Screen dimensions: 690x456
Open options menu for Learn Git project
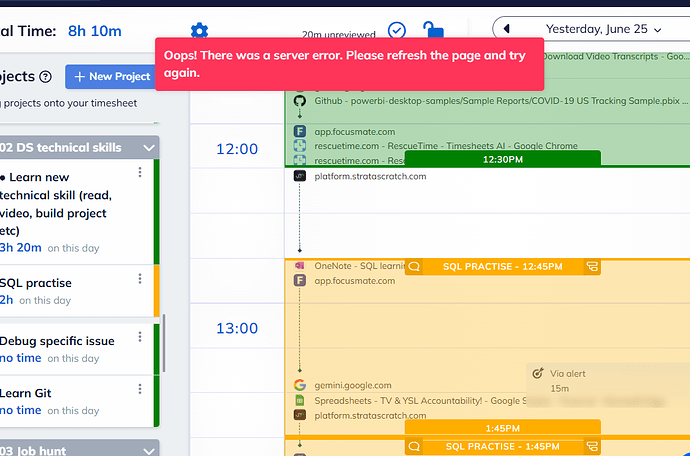[140, 389]
